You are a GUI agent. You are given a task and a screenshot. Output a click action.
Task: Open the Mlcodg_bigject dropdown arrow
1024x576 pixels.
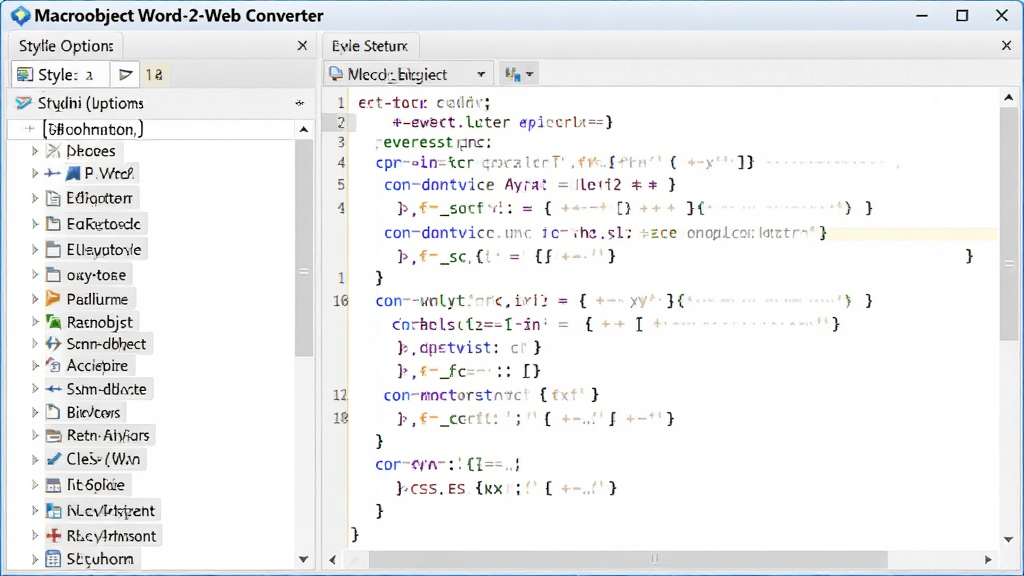[481, 74]
